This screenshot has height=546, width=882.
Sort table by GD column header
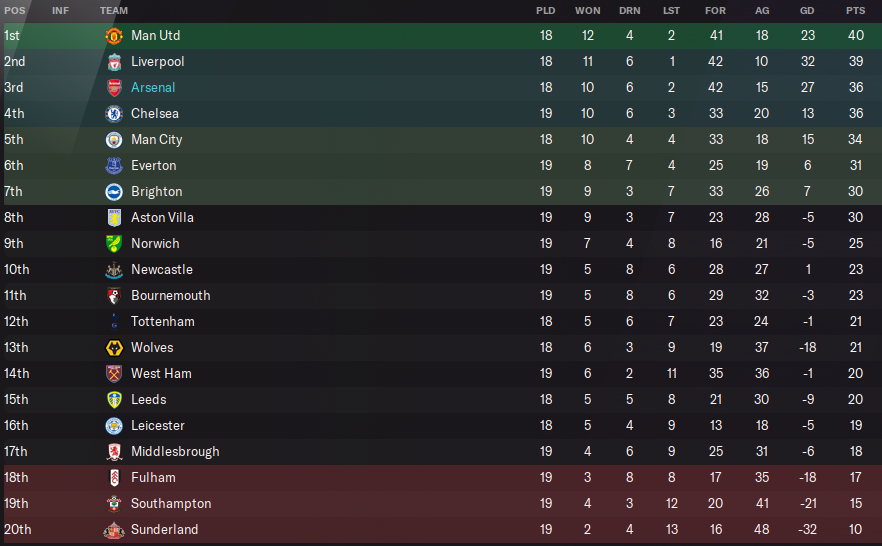pos(807,10)
